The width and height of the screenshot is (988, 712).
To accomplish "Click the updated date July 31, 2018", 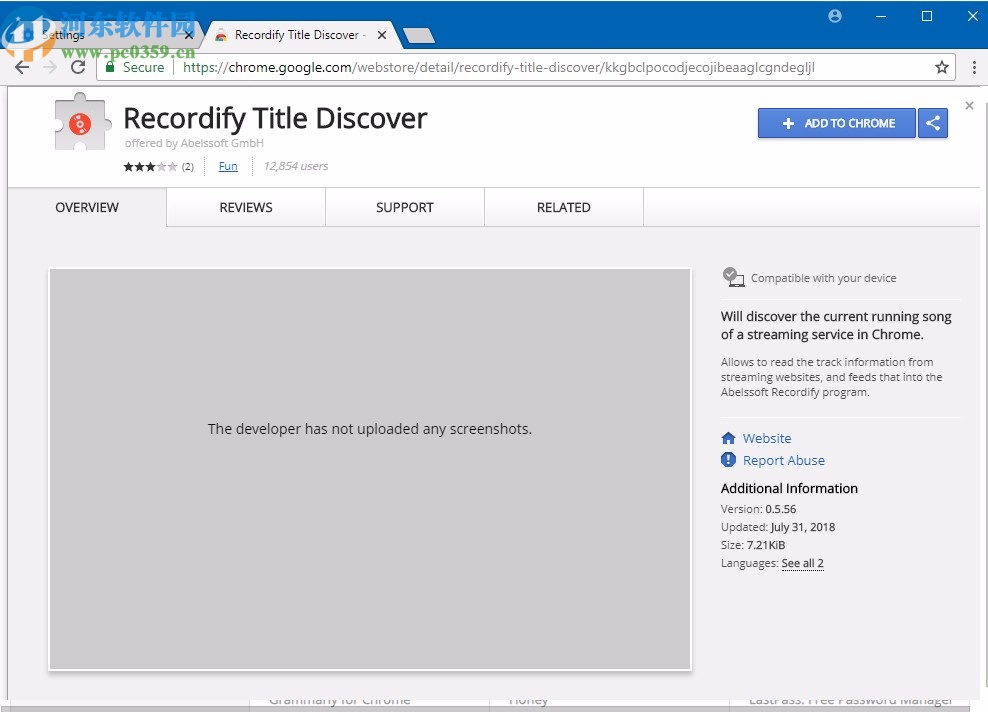I will (x=803, y=527).
